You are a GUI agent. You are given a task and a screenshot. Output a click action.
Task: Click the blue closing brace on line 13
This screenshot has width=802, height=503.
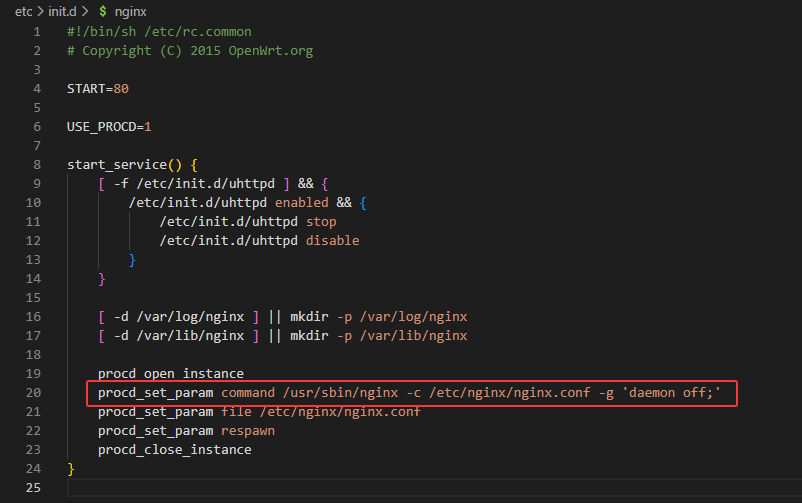[x=132, y=260]
